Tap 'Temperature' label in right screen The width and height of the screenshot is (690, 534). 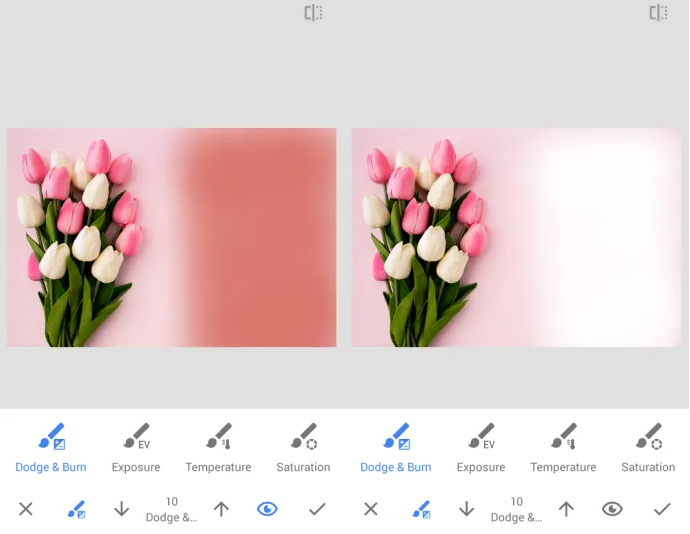(563, 468)
